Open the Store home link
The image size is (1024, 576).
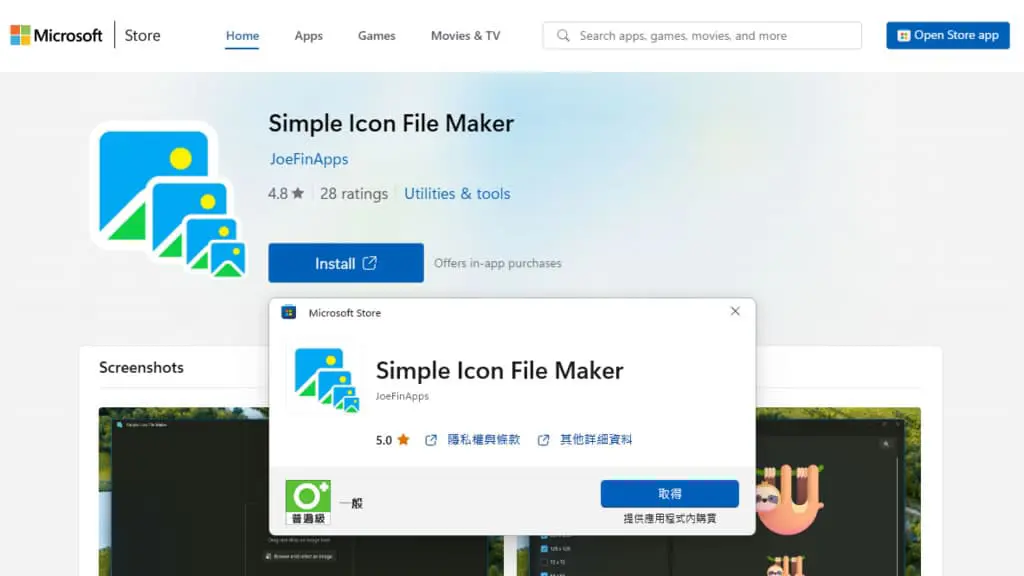click(x=142, y=35)
